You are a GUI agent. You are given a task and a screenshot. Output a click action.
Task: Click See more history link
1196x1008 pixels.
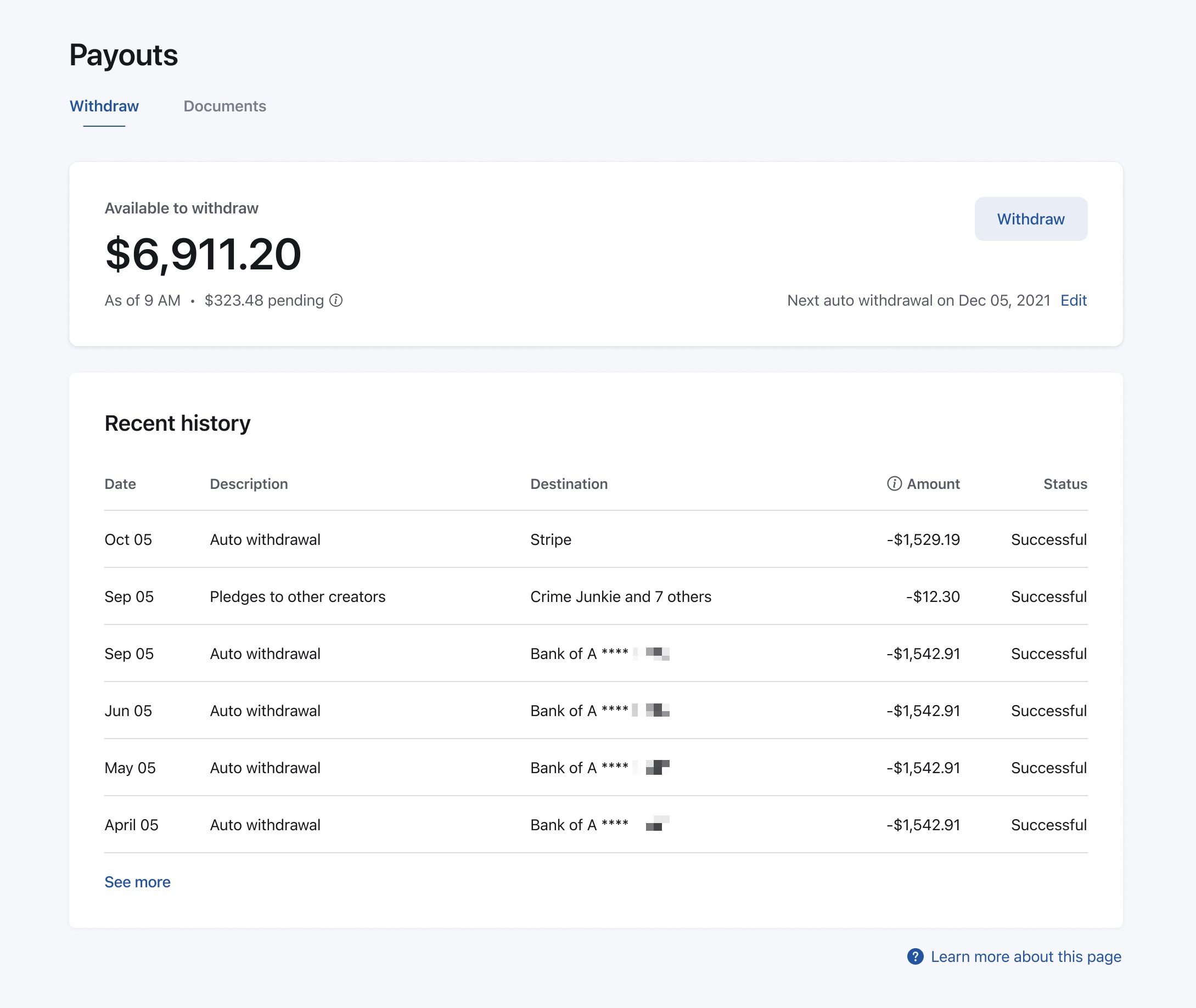pos(137,882)
